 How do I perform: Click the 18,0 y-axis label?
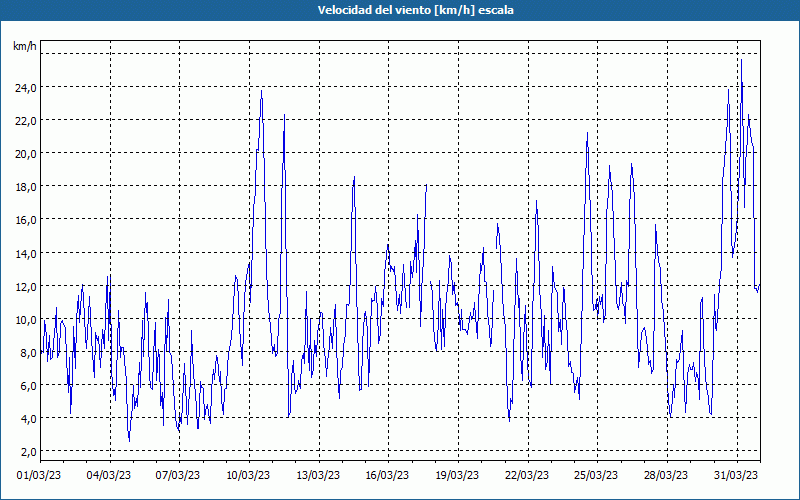[x=26, y=187]
